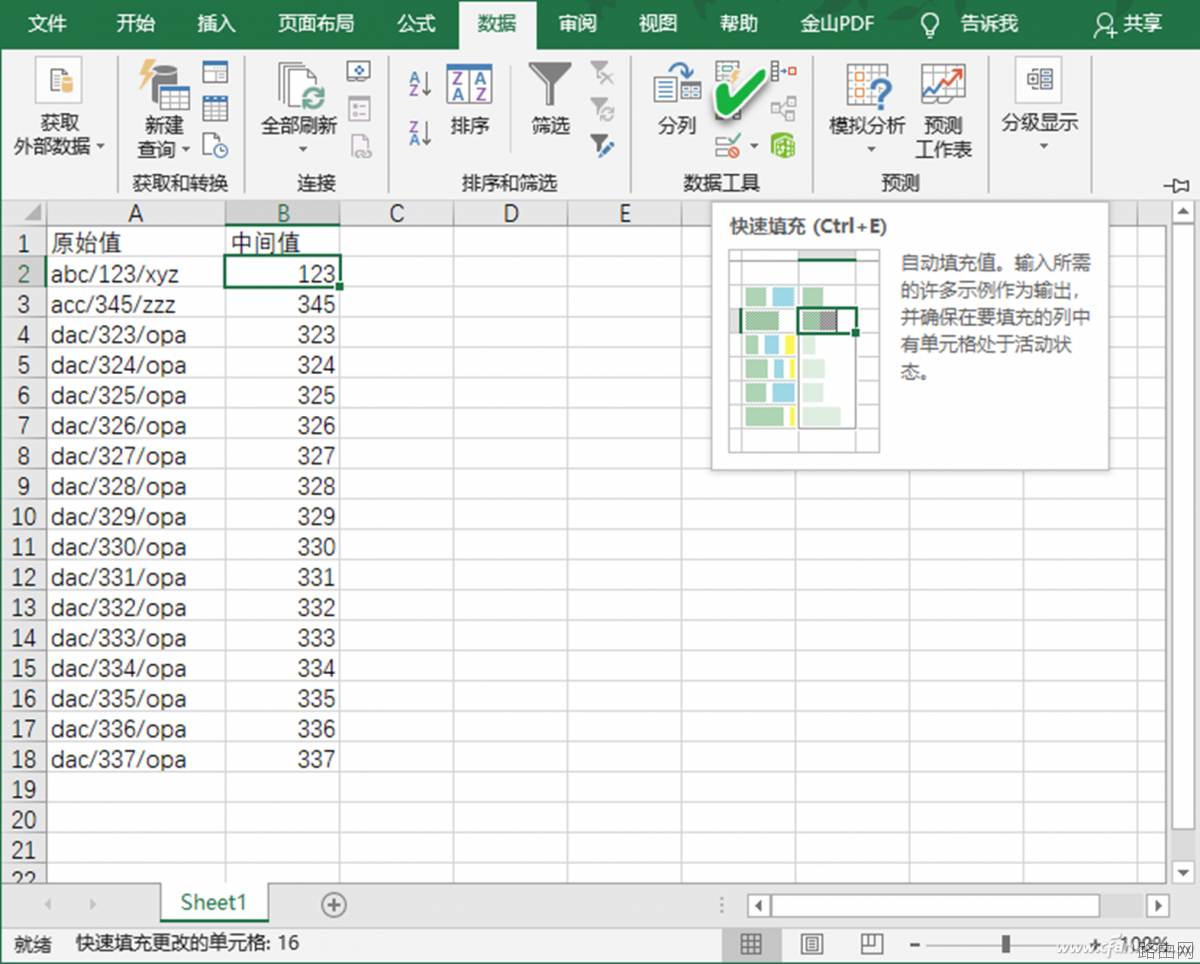Click the Sort Z to A descending icon
The width and height of the screenshot is (1200, 964).
pyautogui.click(x=420, y=132)
